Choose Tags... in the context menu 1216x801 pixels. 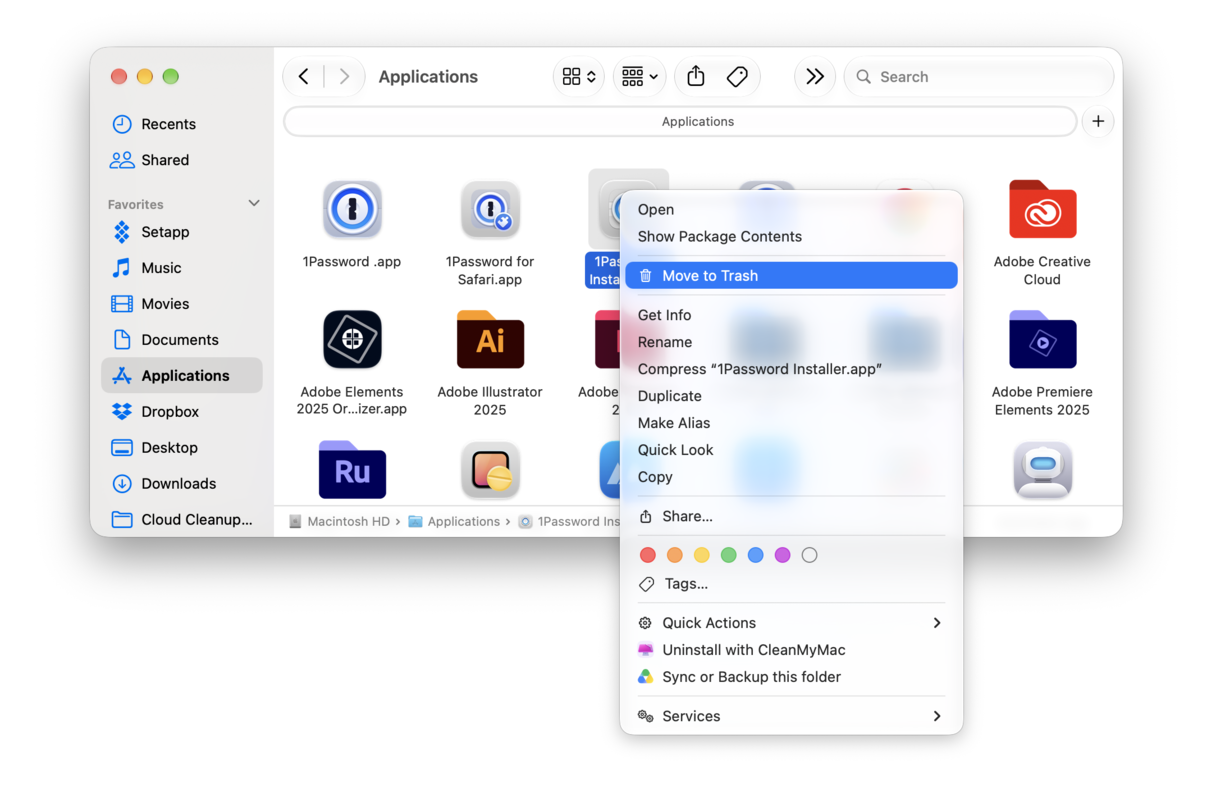click(x=791, y=584)
